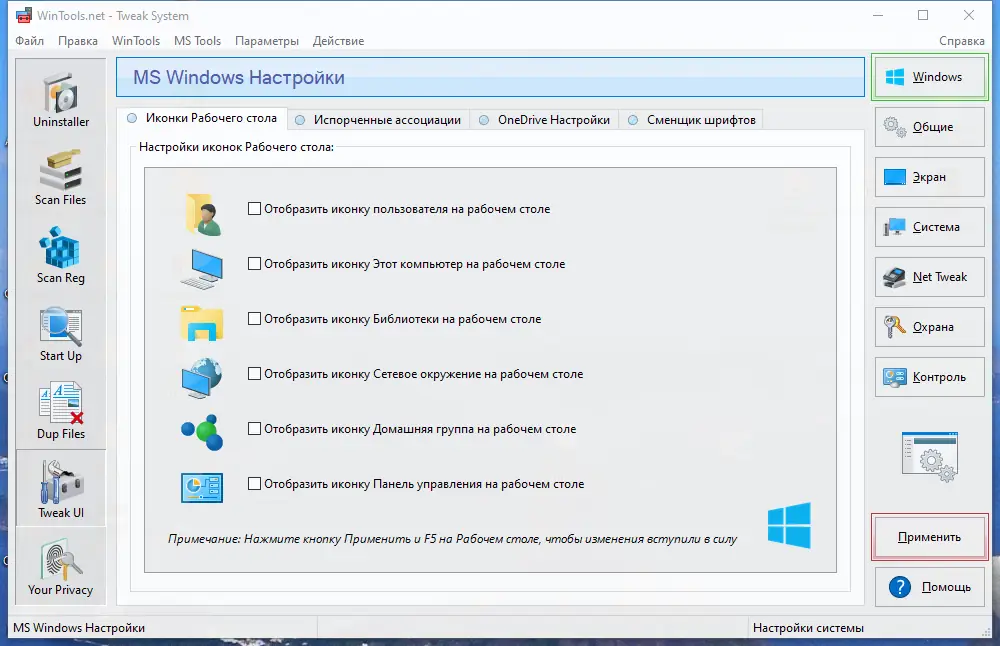Screen dimensions: 1000x646
Task: Click the user folder icon
Action: tap(203, 215)
